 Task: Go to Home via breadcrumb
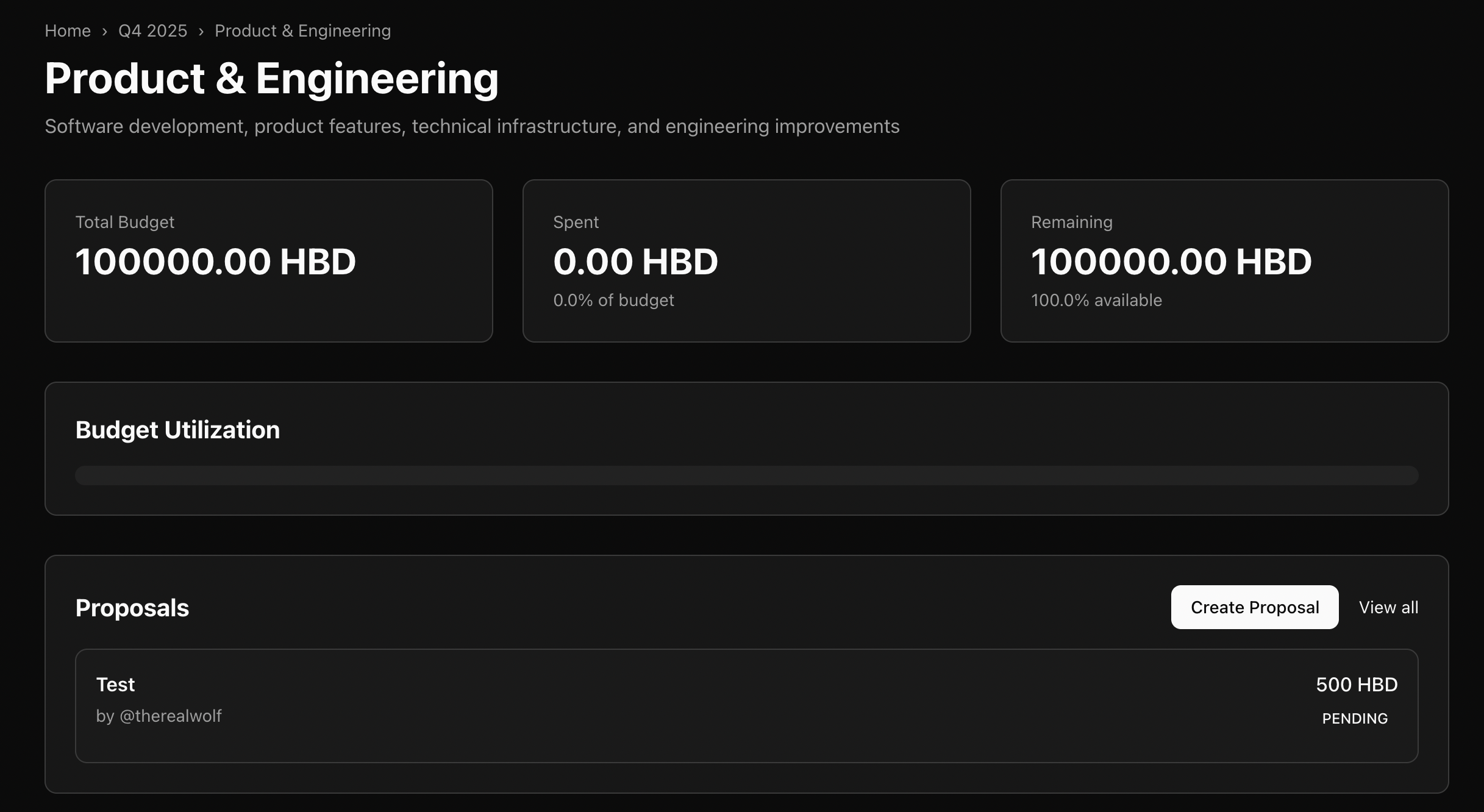[68, 31]
